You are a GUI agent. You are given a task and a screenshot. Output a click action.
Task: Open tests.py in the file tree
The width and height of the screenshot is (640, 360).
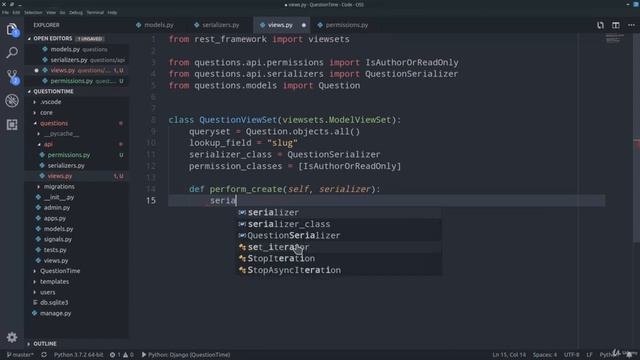click(55, 250)
